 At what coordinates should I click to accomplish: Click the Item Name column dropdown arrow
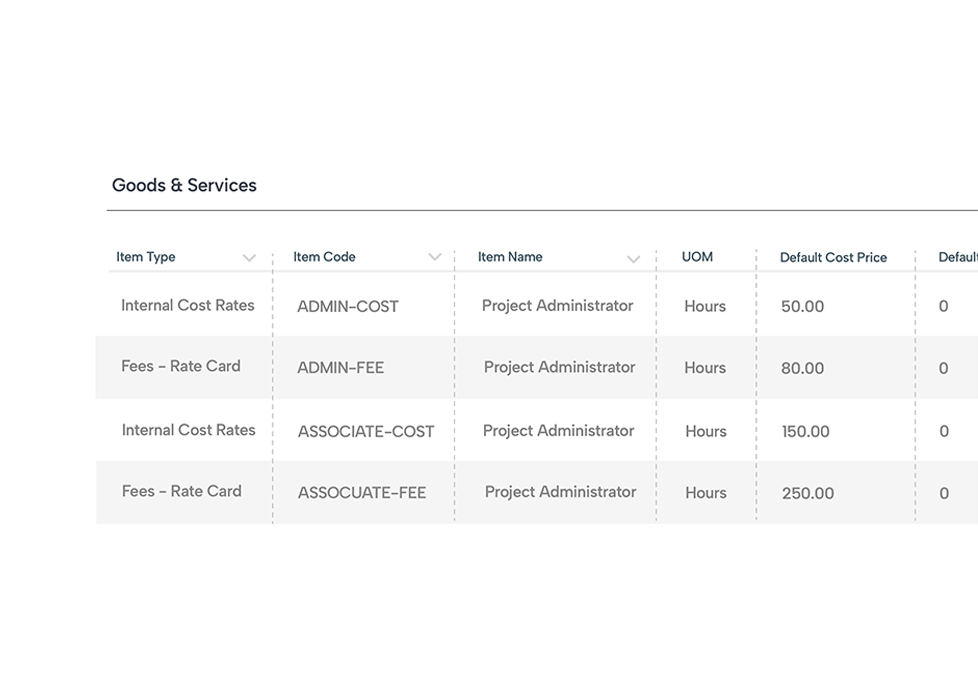(633, 259)
